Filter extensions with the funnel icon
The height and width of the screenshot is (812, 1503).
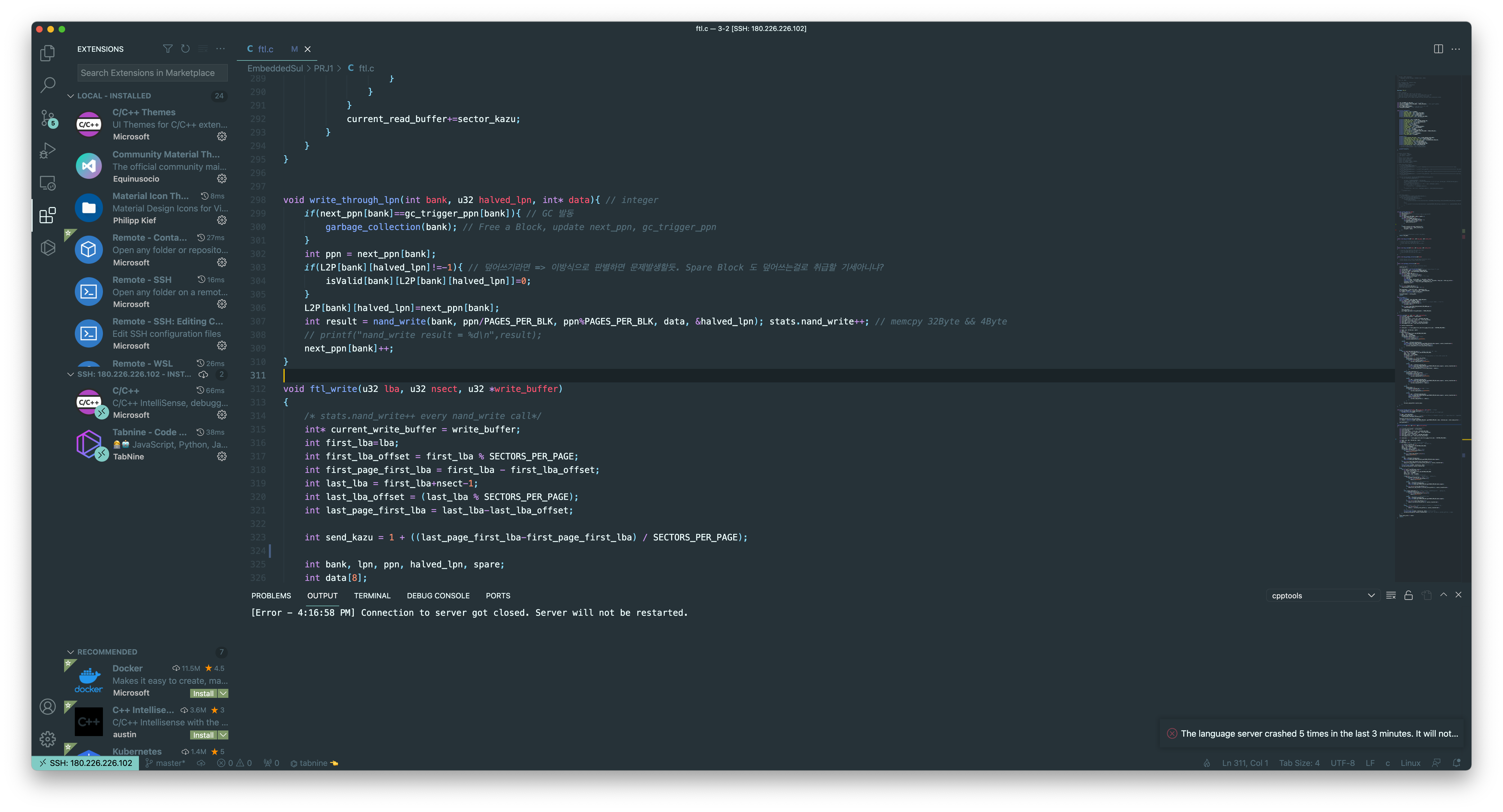click(x=167, y=49)
